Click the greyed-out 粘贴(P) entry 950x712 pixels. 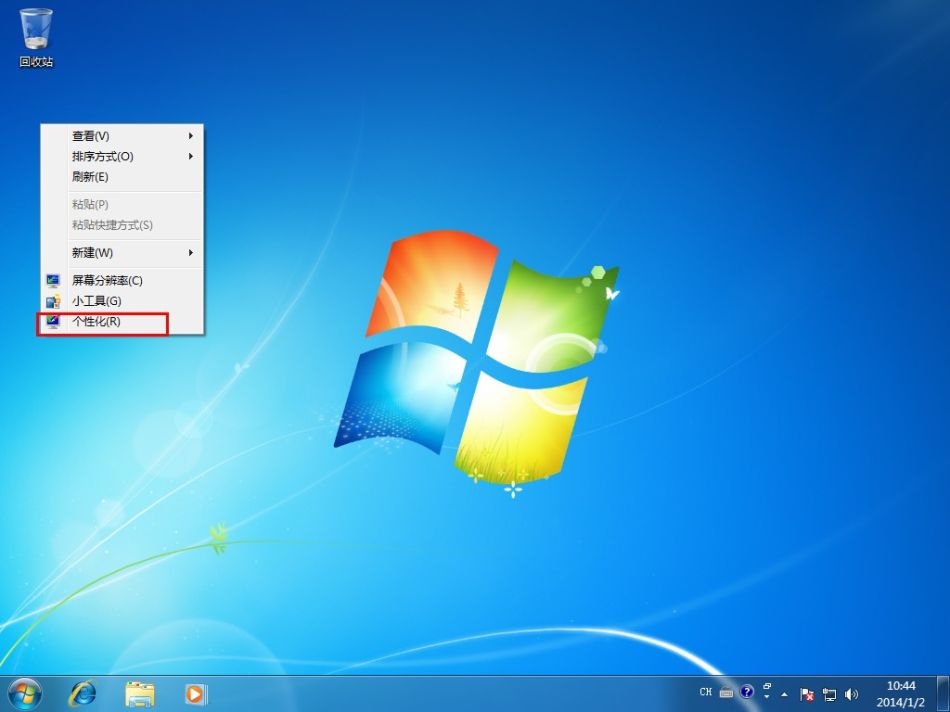(122, 205)
